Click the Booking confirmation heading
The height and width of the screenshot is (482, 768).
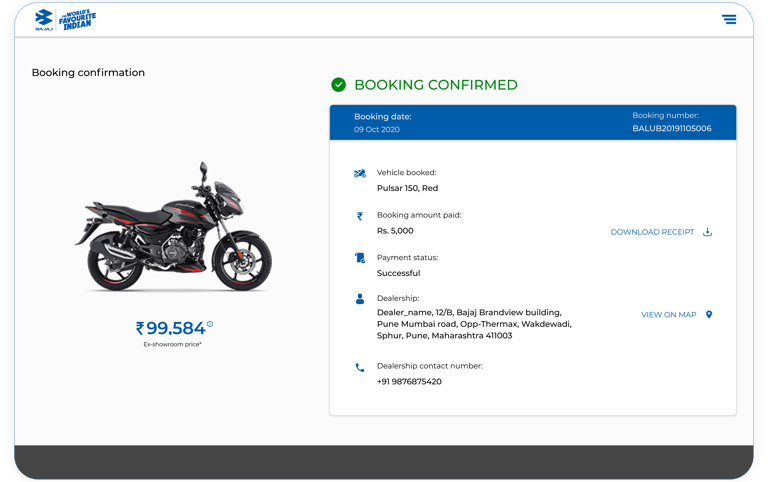(88, 72)
